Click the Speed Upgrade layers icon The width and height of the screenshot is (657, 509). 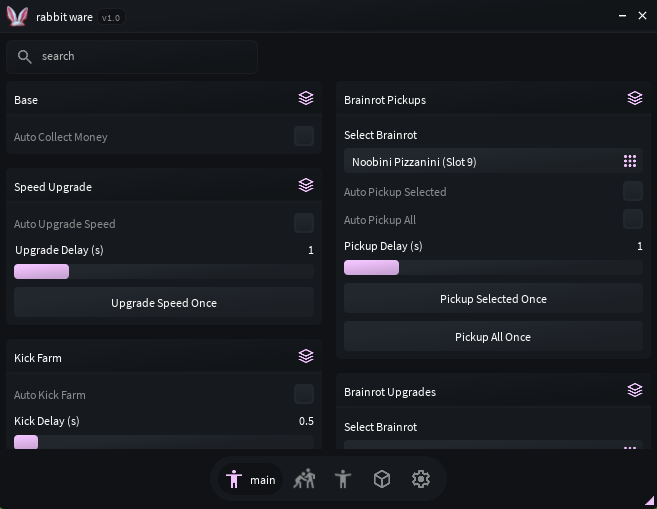[306, 185]
